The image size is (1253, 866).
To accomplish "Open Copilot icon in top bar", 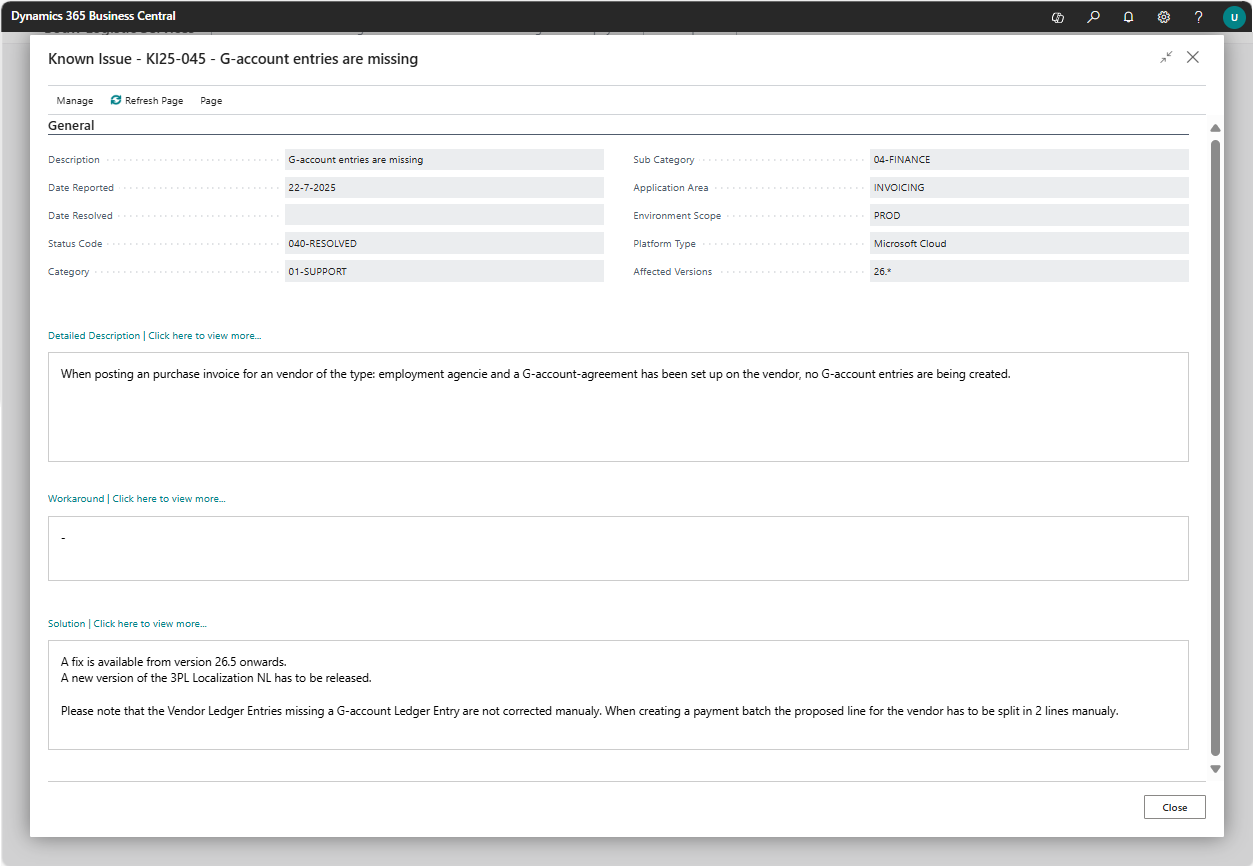I will click(1058, 17).
